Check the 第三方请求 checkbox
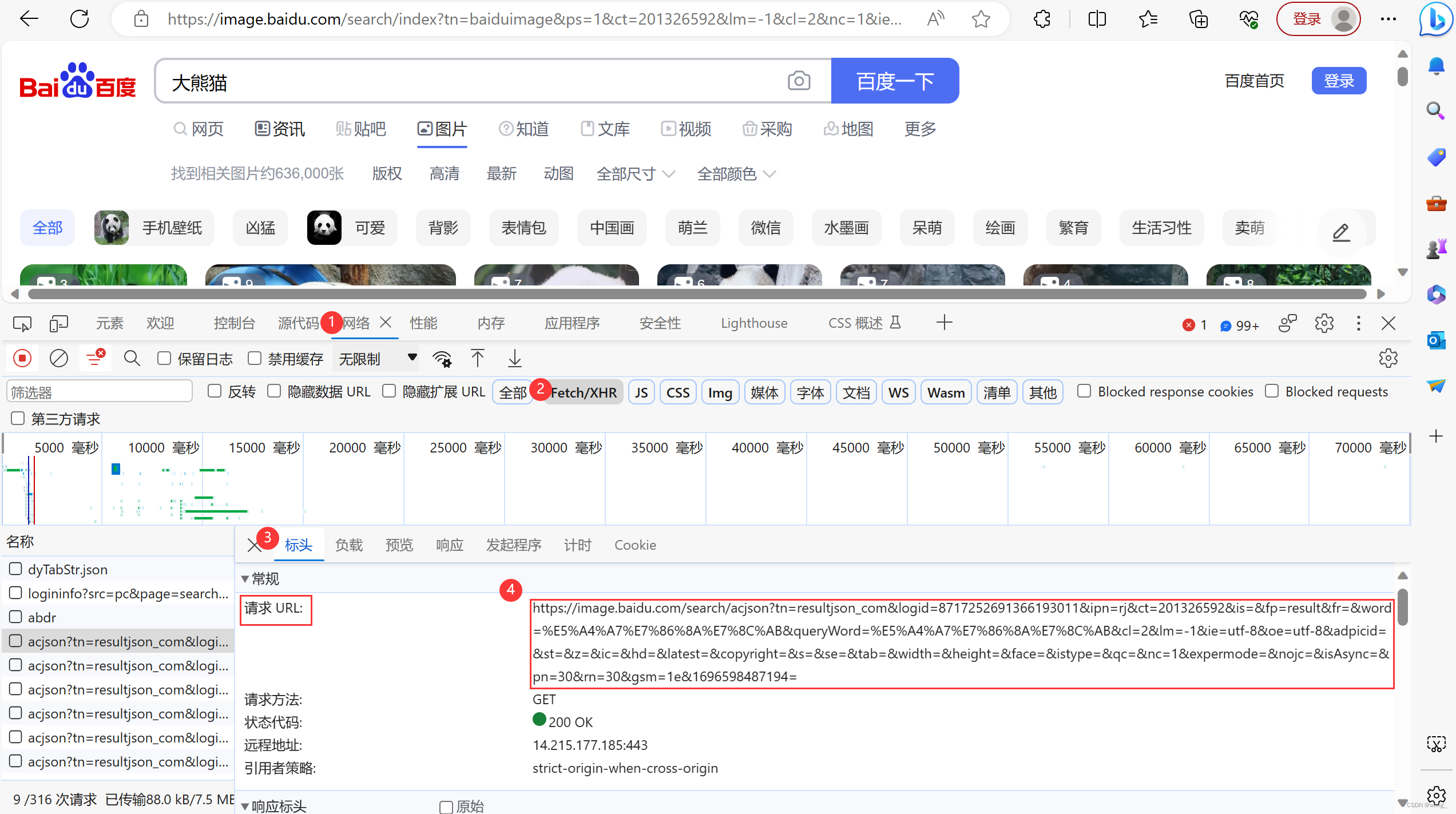 coord(18,419)
